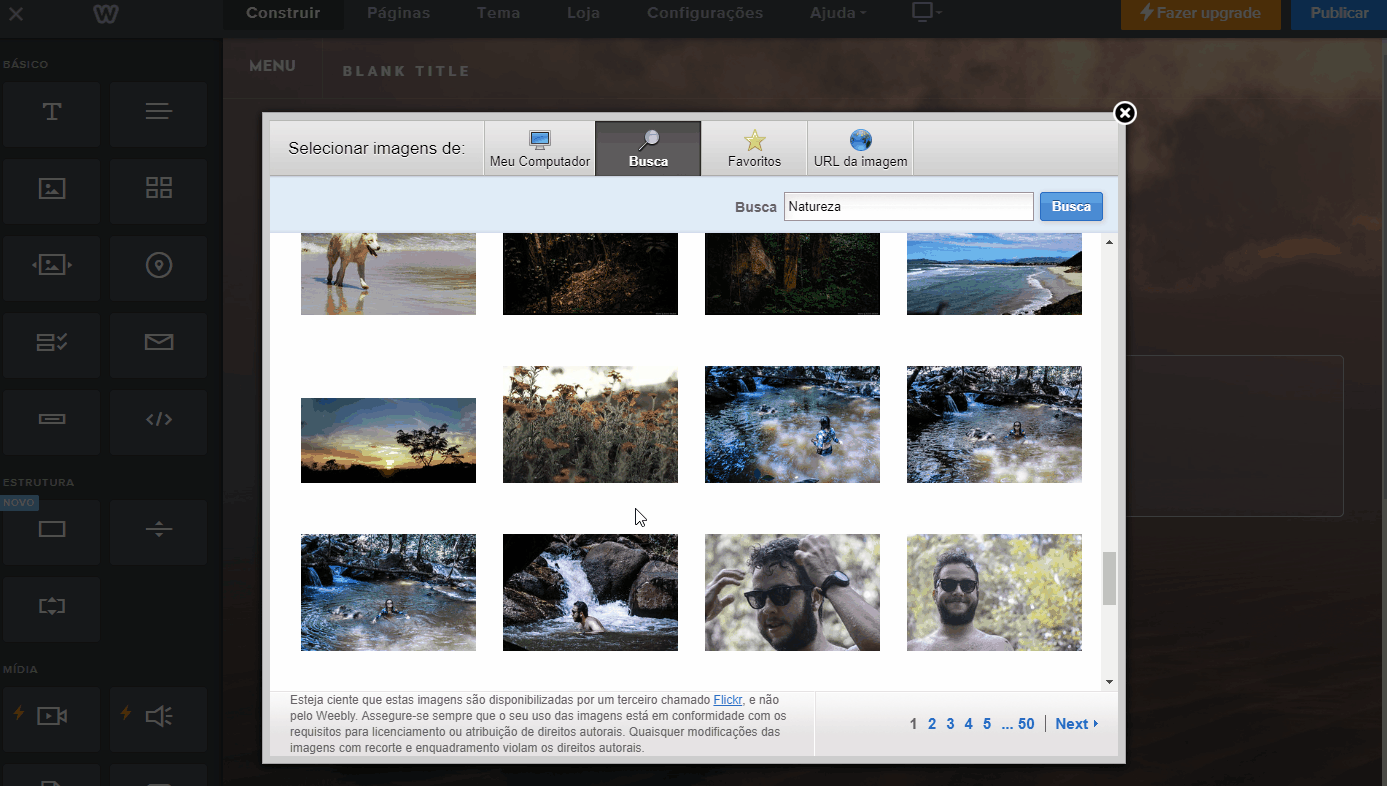1387x786 pixels.
Task: Click the scrollbar down arrow
Action: (x=1109, y=682)
